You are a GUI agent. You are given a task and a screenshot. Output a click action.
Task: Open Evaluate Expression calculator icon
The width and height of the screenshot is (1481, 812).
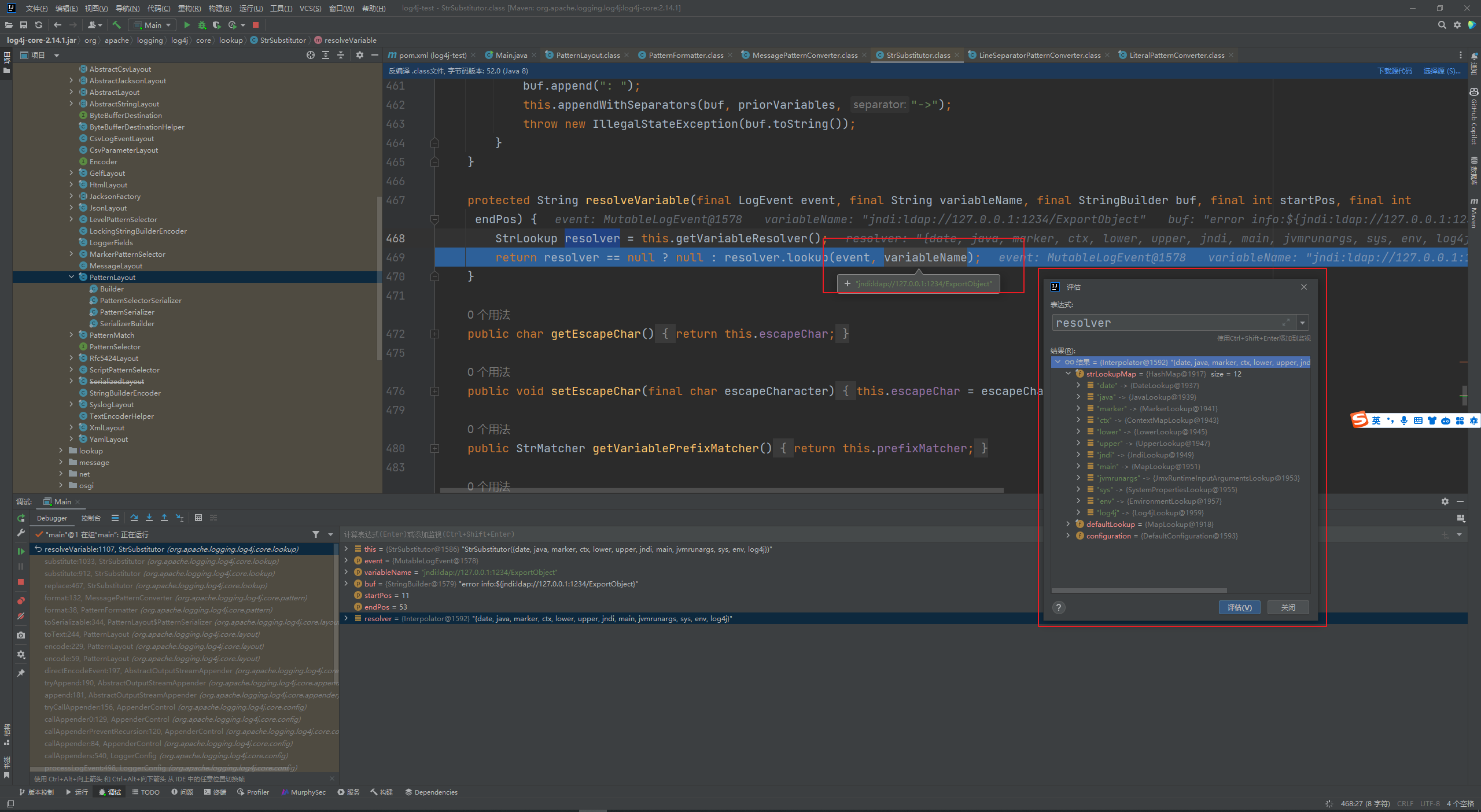coord(198,518)
